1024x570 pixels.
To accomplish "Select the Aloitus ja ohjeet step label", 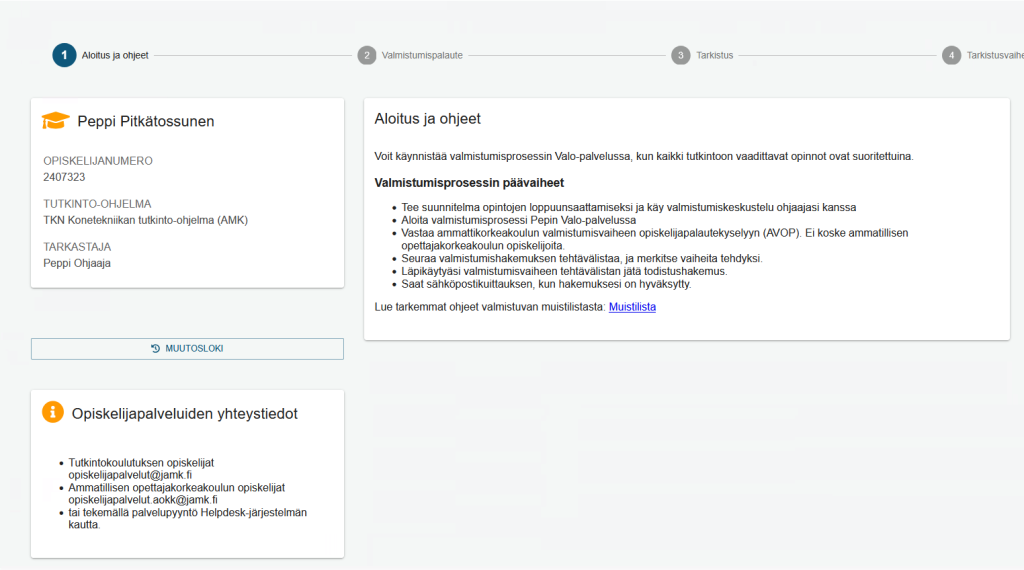I will [x=115, y=55].
